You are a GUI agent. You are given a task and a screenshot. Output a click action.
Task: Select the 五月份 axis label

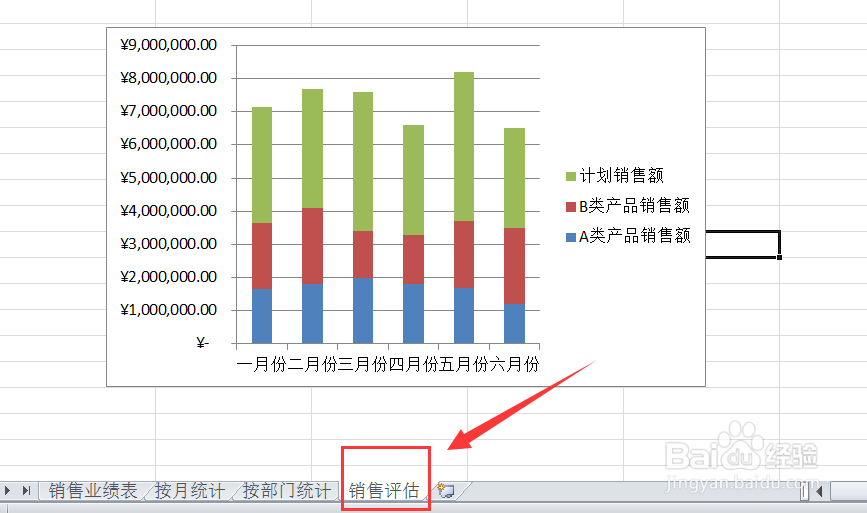[x=464, y=364]
